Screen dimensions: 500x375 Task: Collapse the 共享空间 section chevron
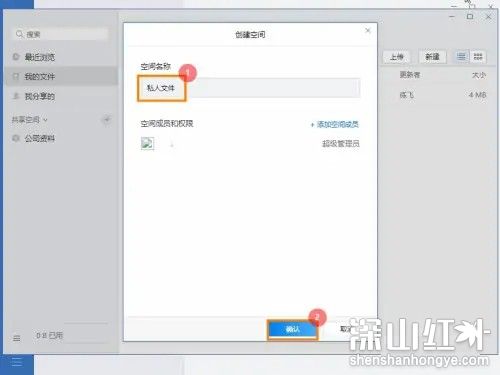click(x=45, y=120)
